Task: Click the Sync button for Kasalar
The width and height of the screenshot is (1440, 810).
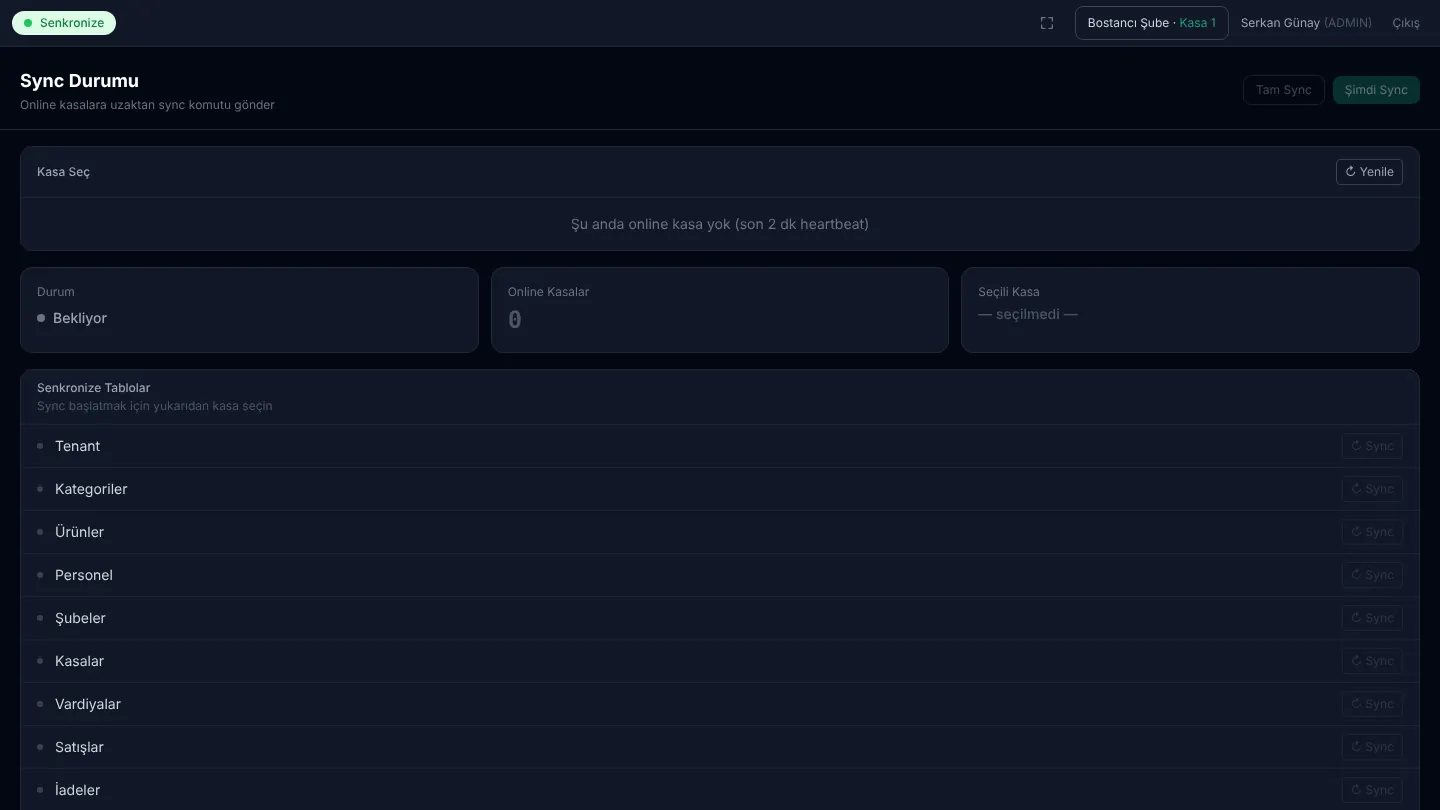Action: click(x=1372, y=661)
